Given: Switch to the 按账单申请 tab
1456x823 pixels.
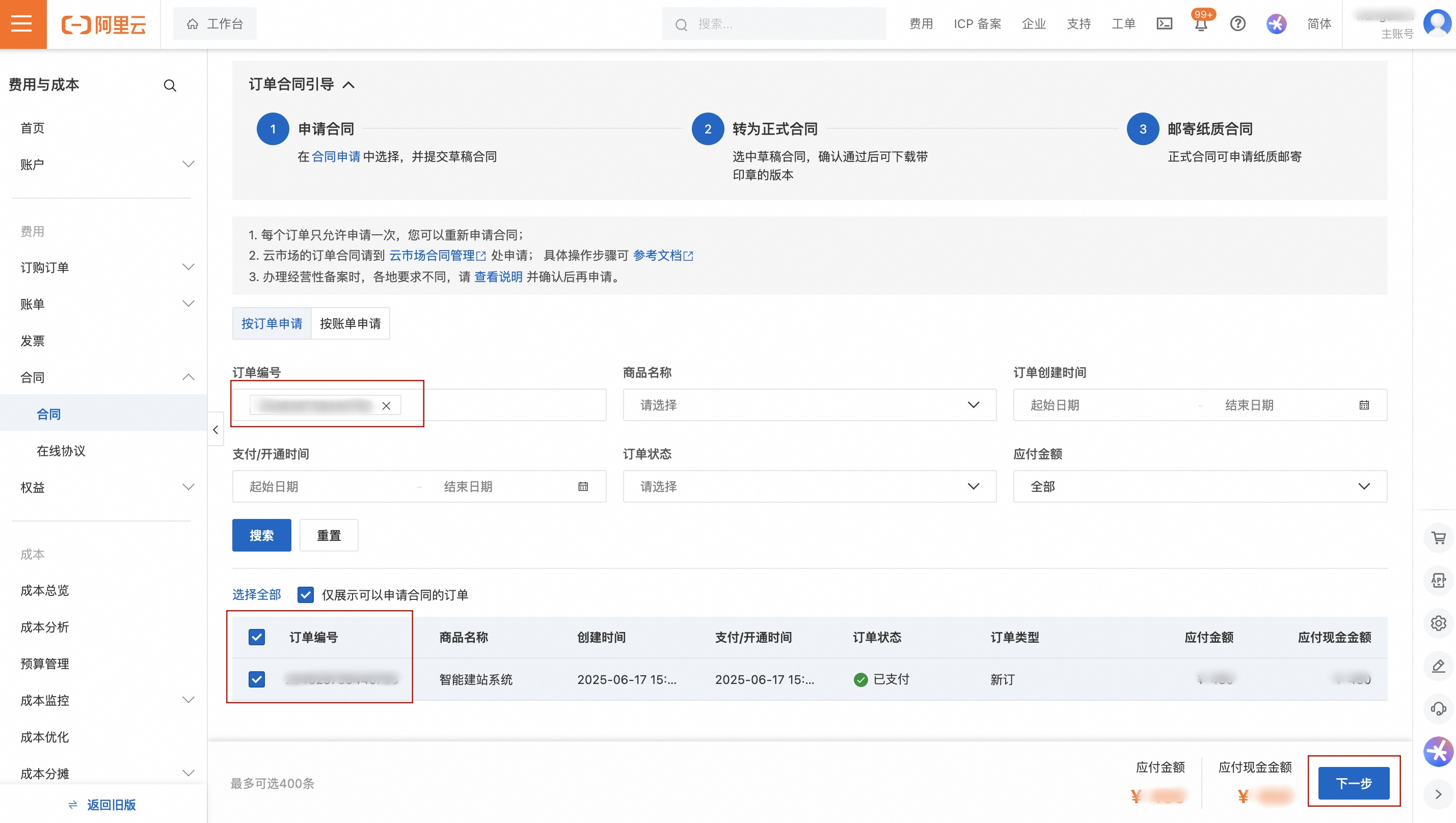Looking at the screenshot, I should pos(350,324).
